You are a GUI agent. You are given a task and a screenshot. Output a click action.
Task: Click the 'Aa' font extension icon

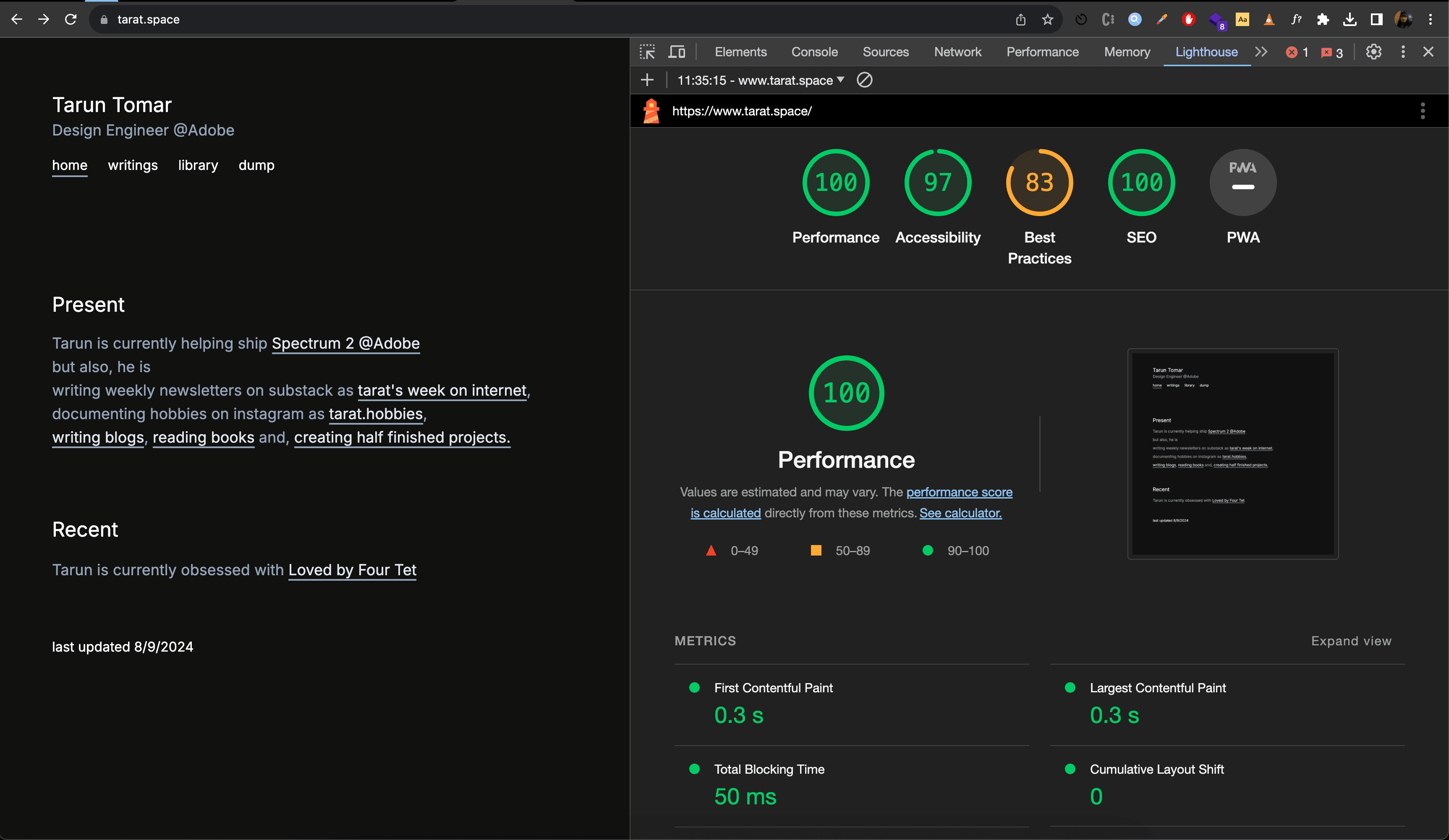1242,20
